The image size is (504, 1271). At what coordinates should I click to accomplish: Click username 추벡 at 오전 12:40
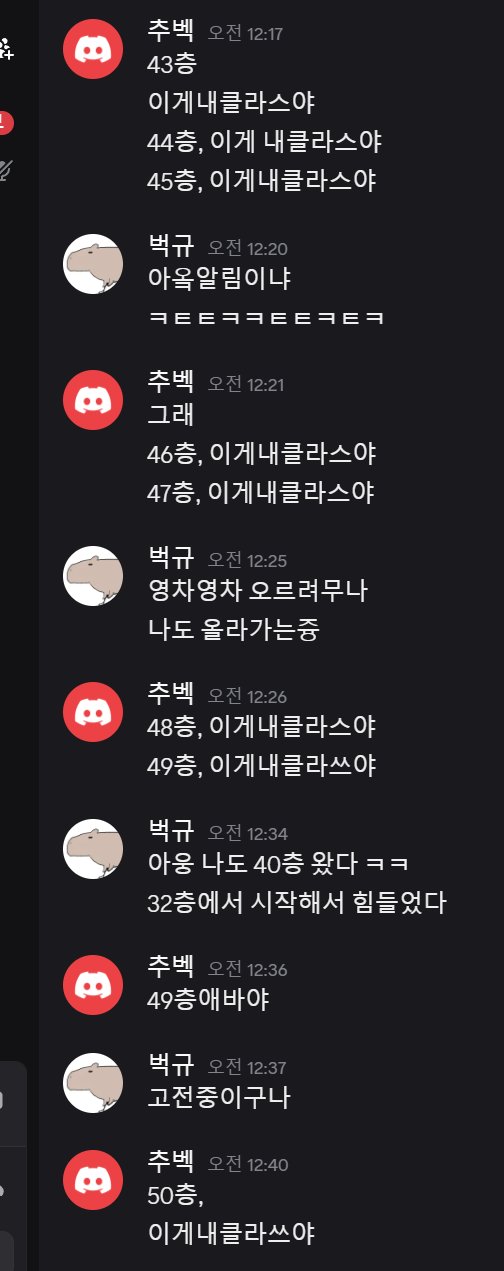click(171, 1164)
